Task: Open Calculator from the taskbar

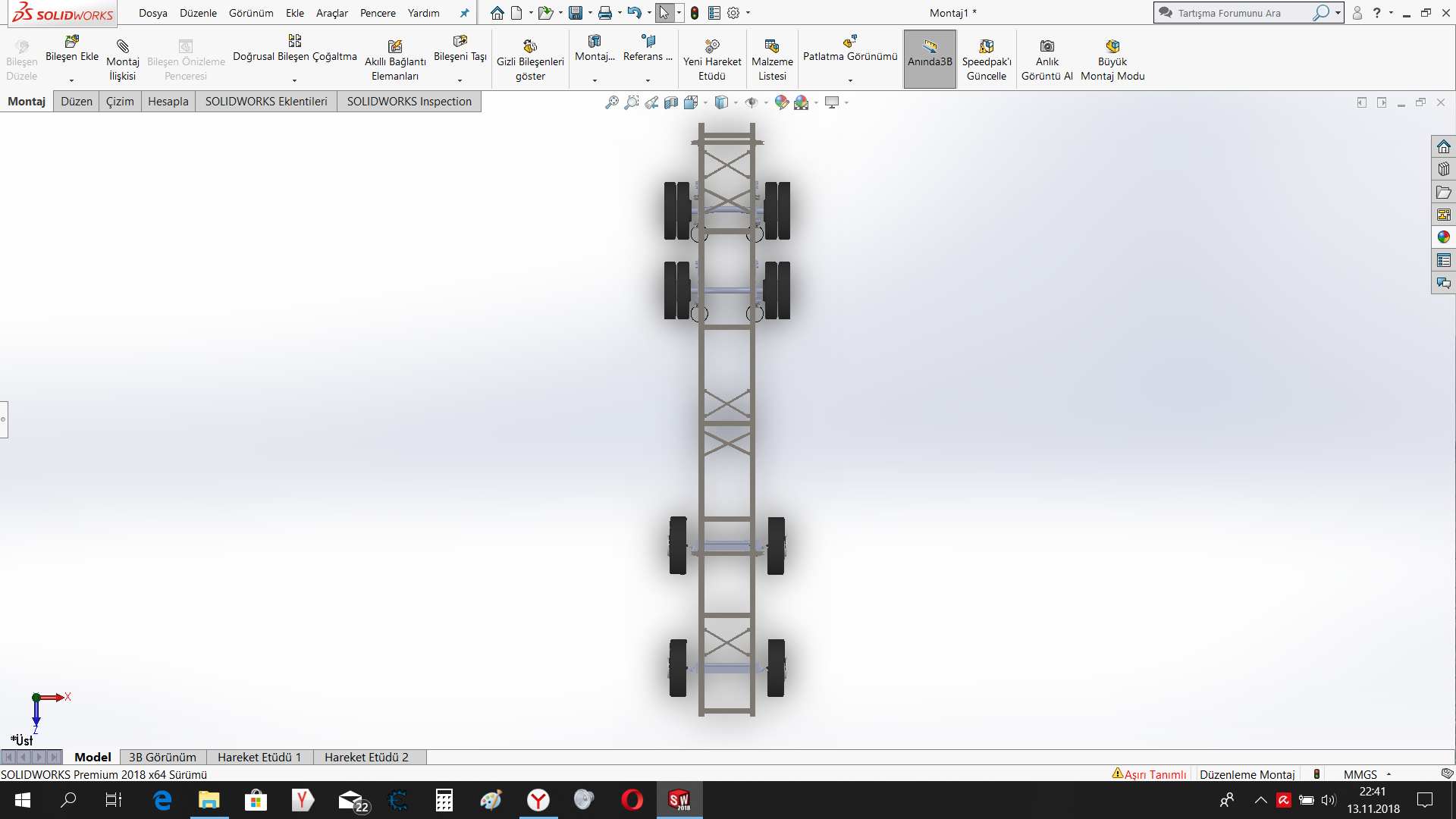Action: click(444, 800)
